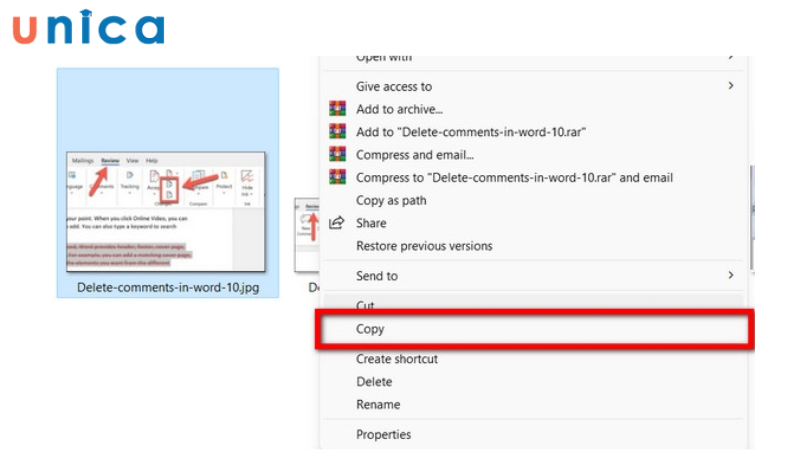Choose Compress to "Delete-comments-in-word-10.rar" and email

pyautogui.click(x=534, y=178)
